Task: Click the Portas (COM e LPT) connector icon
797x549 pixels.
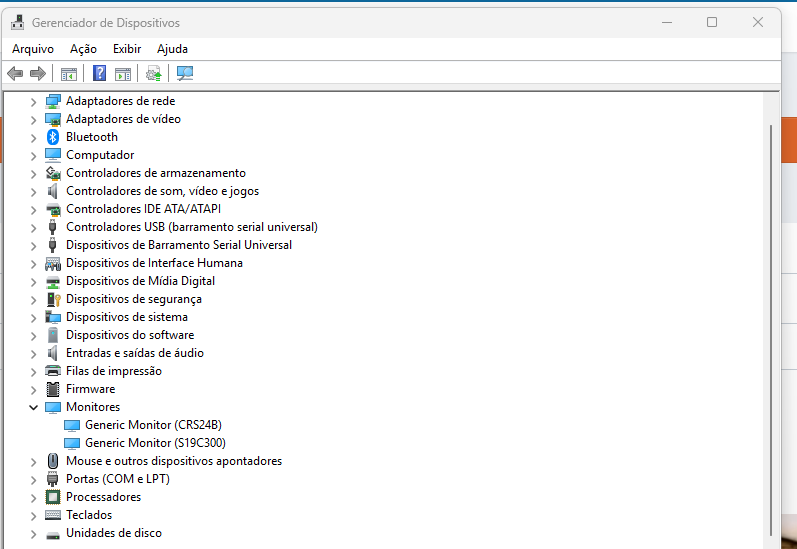Action: point(52,479)
